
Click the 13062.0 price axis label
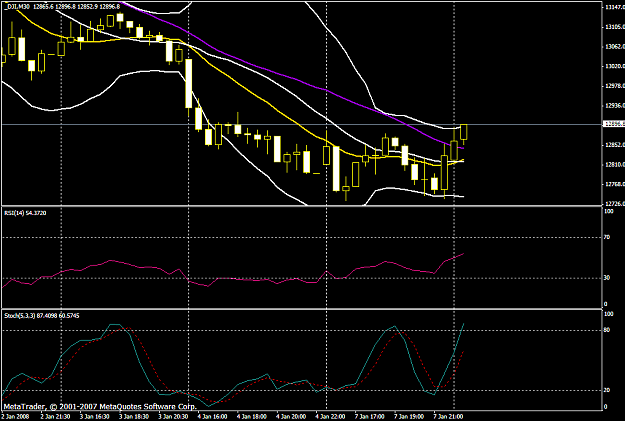[615, 47]
